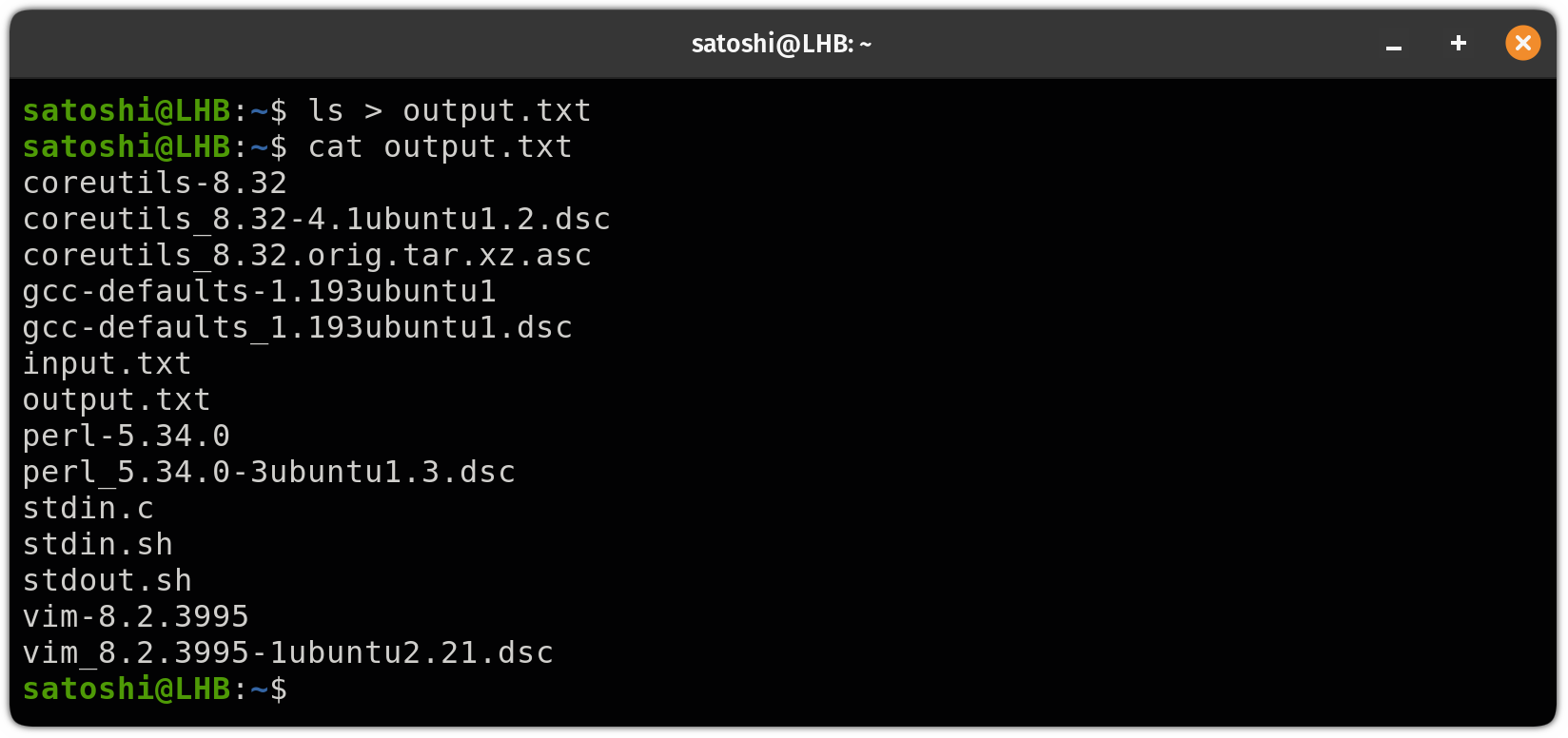Image resolution: width=1568 pixels, height=738 pixels.
Task: Click on coreutils_8.32.orig.tar.xz.asc entry
Action: coord(306,255)
